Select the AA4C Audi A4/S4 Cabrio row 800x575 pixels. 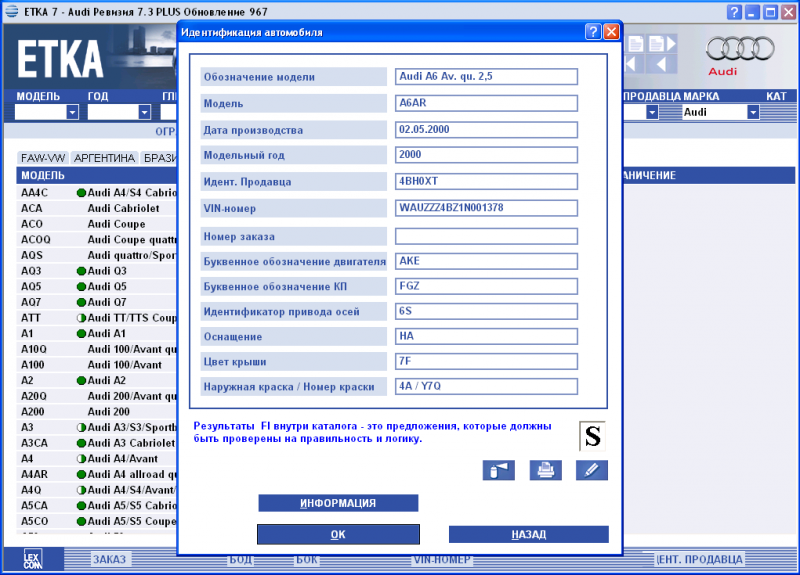tap(97, 193)
